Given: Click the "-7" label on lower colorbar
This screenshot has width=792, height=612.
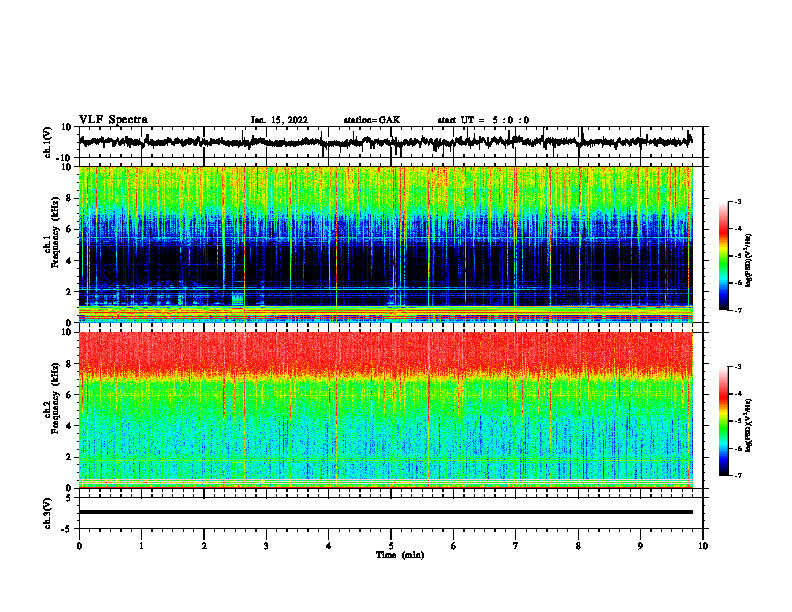Looking at the screenshot, I should [x=737, y=476].
